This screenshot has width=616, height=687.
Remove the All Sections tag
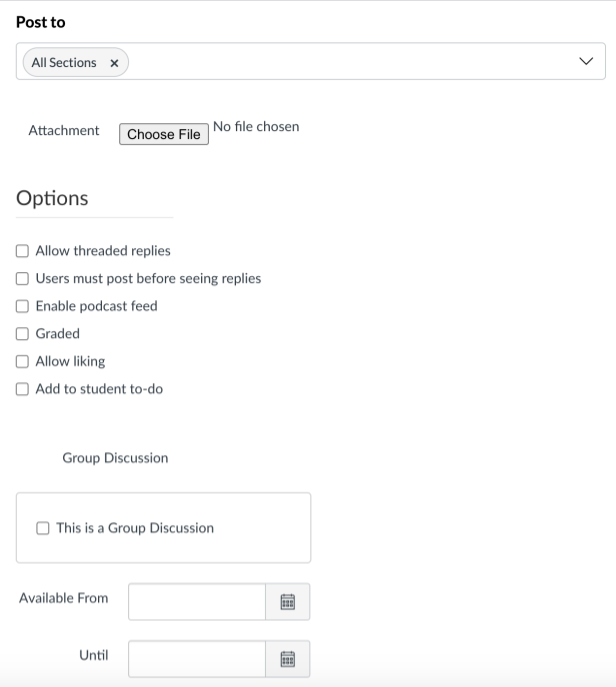tap(114, 63)
